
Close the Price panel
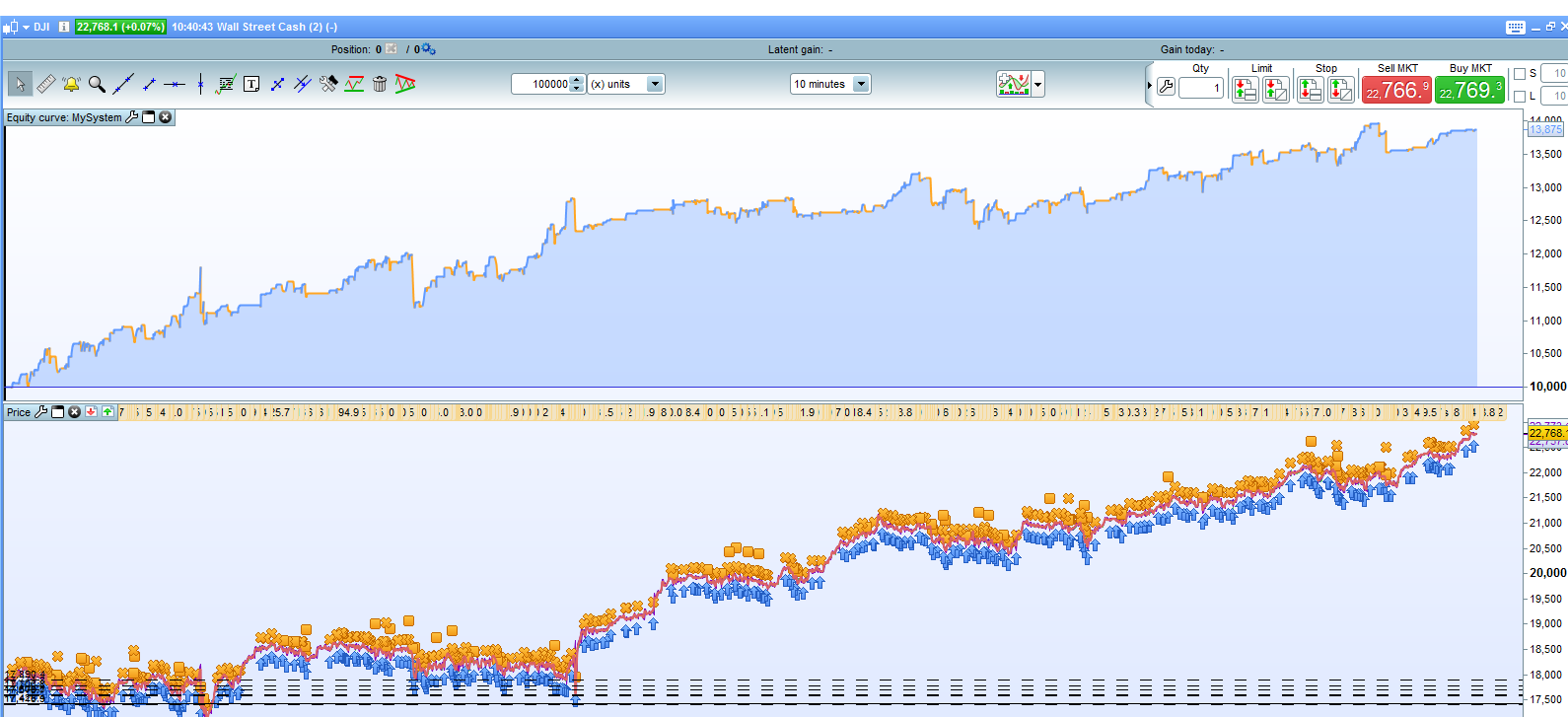pos(74,412)
